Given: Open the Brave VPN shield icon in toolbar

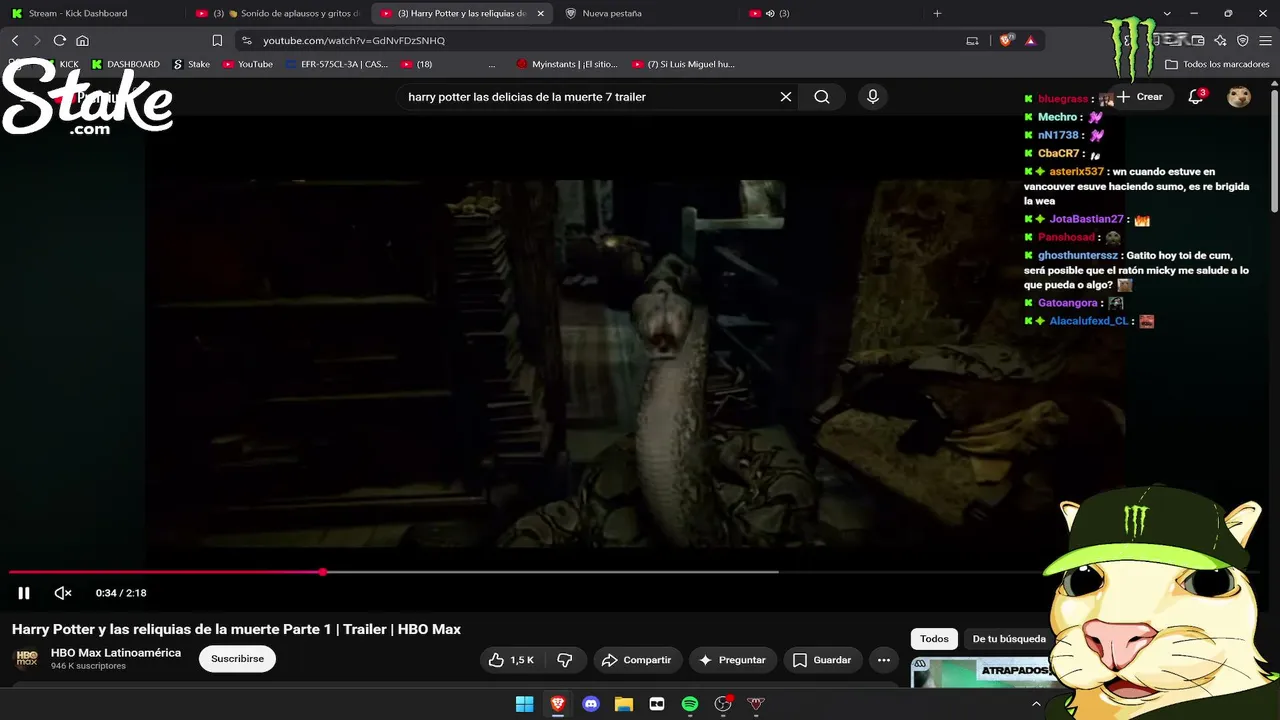Looking at the screenshot, I should tap(1243, 41).
